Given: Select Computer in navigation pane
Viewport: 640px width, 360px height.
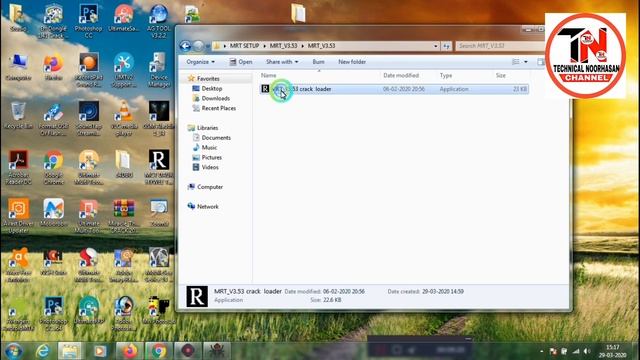Looking at the screenshot, I should [x=209, y=187].
